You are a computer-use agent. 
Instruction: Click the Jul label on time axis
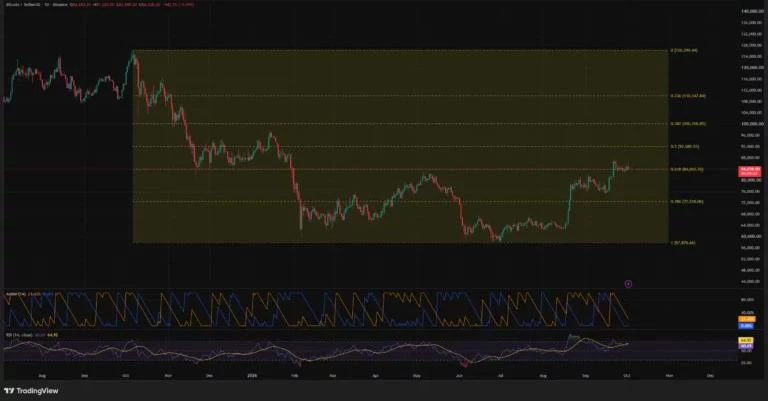click(501, 376)
